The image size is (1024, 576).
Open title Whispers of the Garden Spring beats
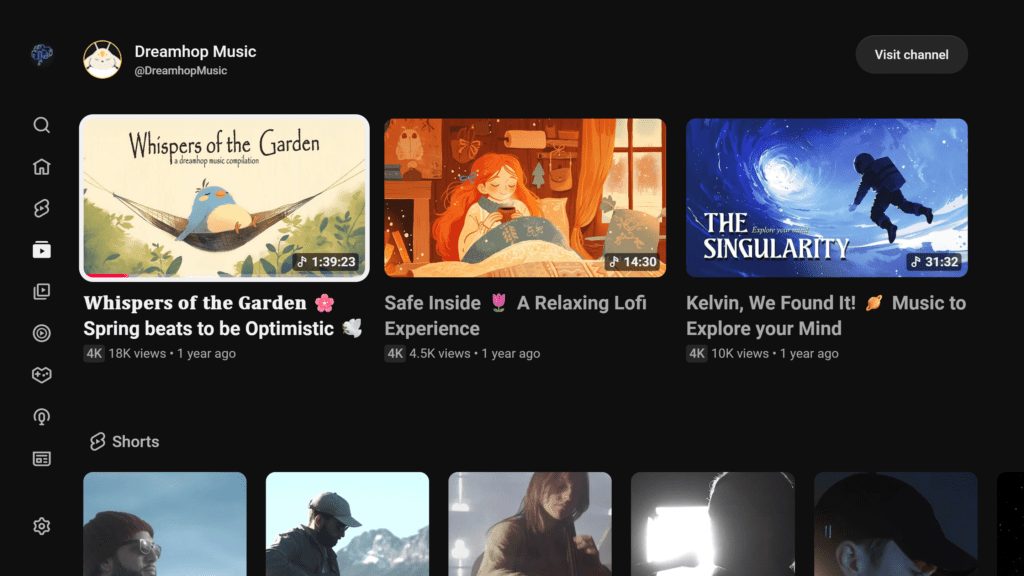(222, 315)
